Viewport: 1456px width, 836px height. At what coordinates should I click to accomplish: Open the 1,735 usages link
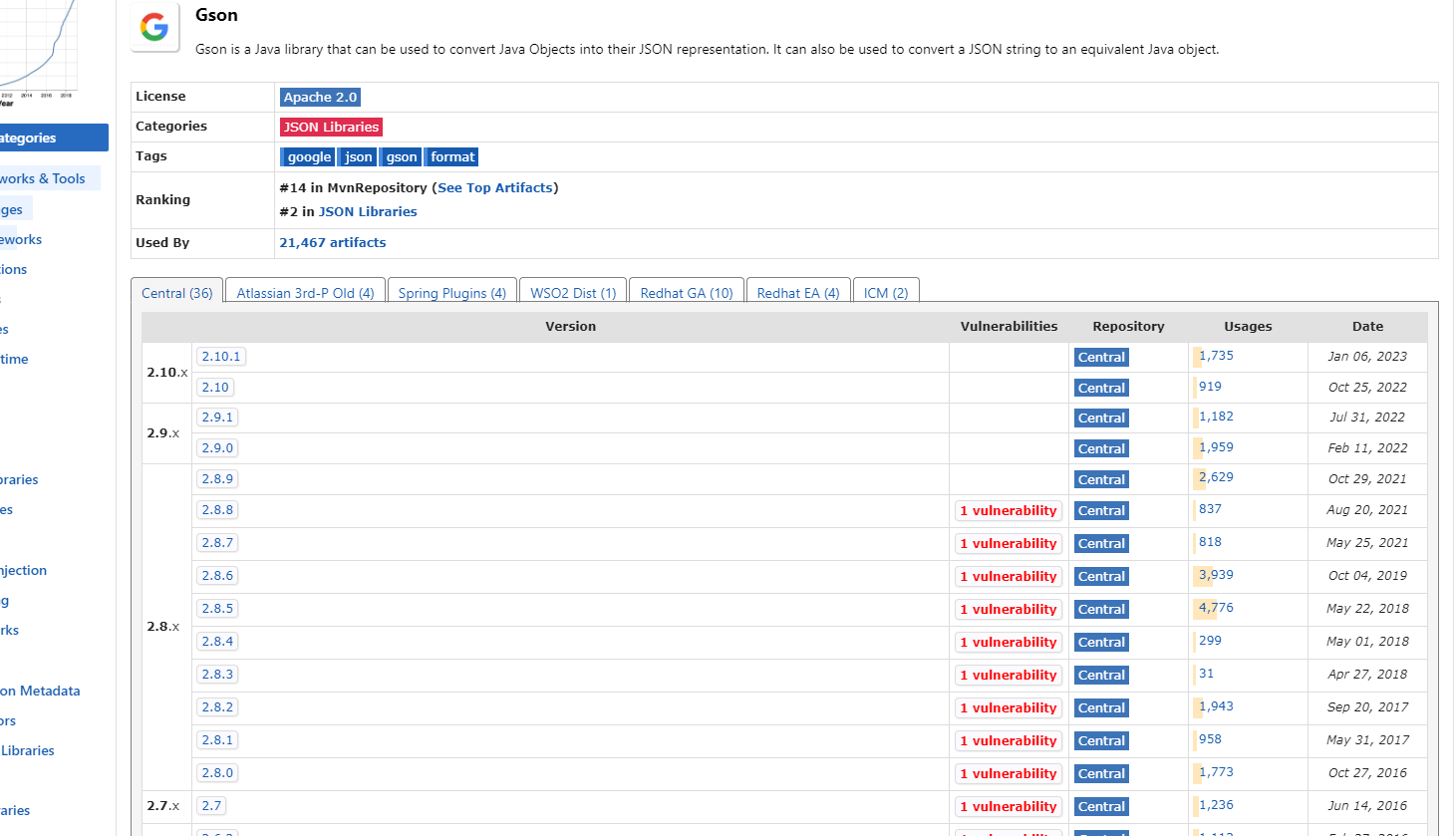click(x=1216, y=356)
